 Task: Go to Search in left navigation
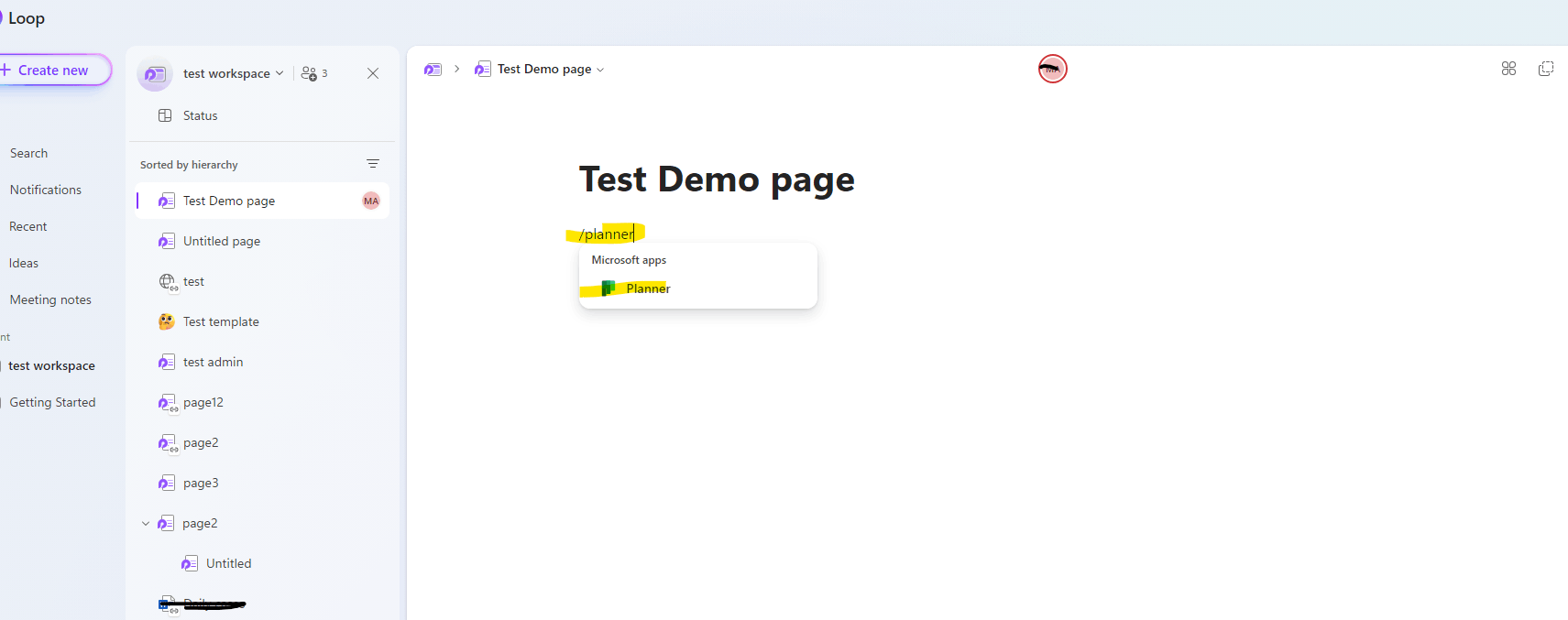pos(28,153)
